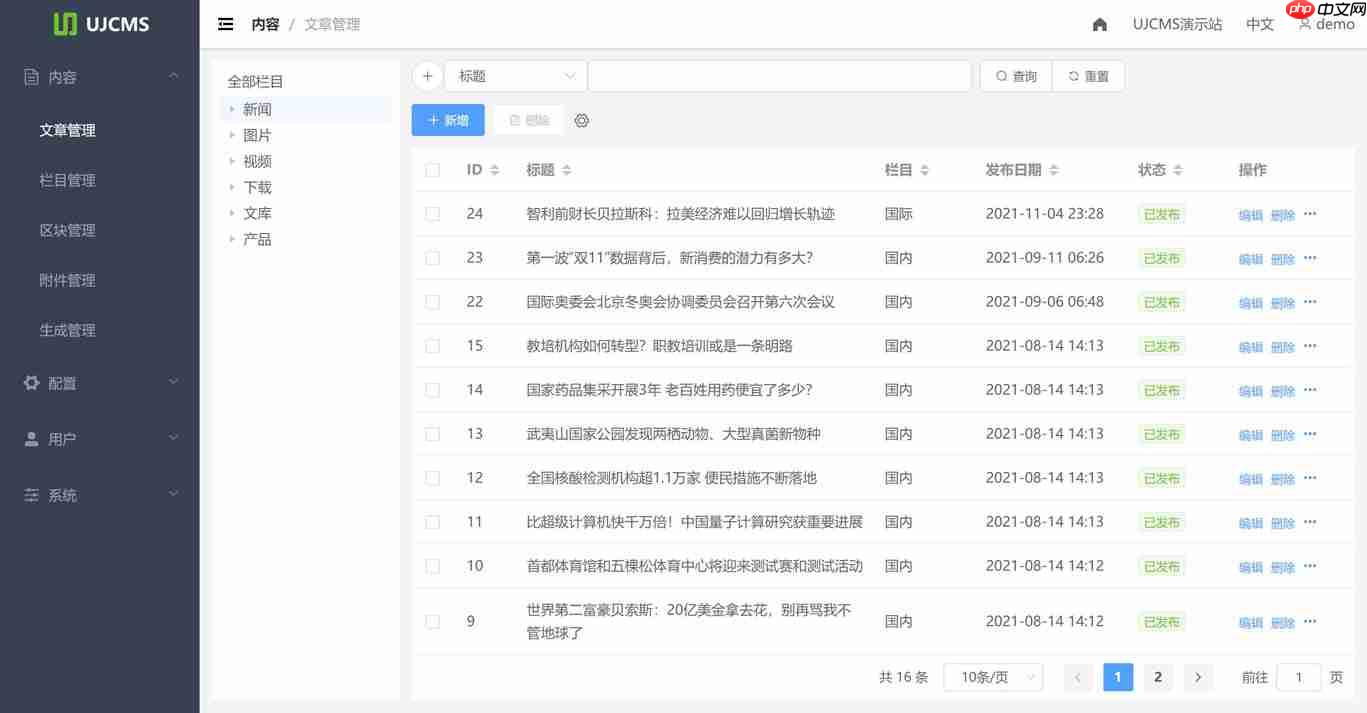Open the 10条/页 page size dropdown
Screen dimensions: 1367x713
coord(993,677)
